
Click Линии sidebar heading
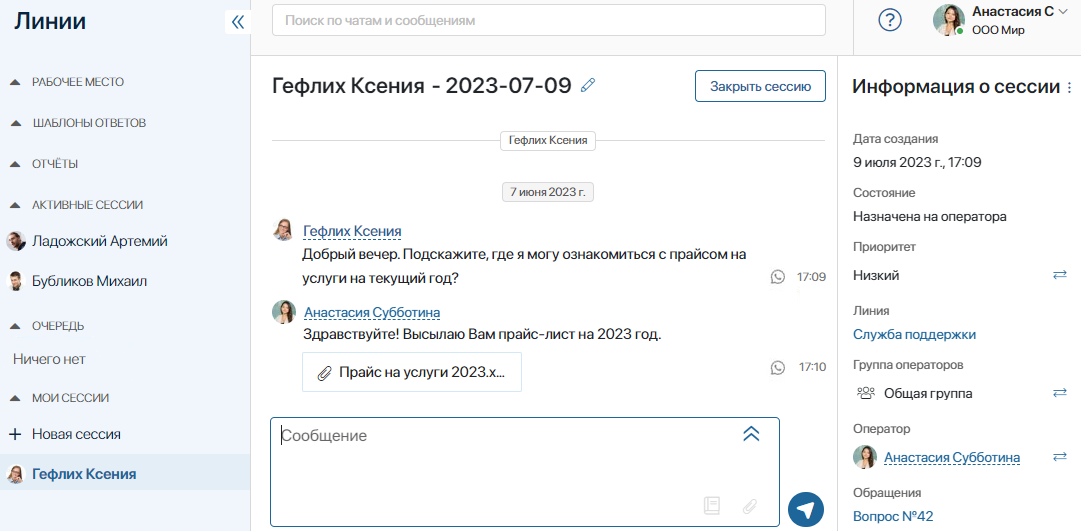[x=50, y=22]
